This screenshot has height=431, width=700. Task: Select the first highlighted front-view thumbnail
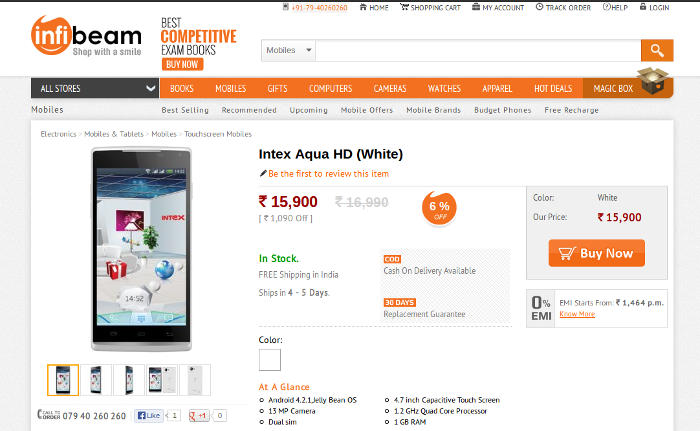point(63,380)
